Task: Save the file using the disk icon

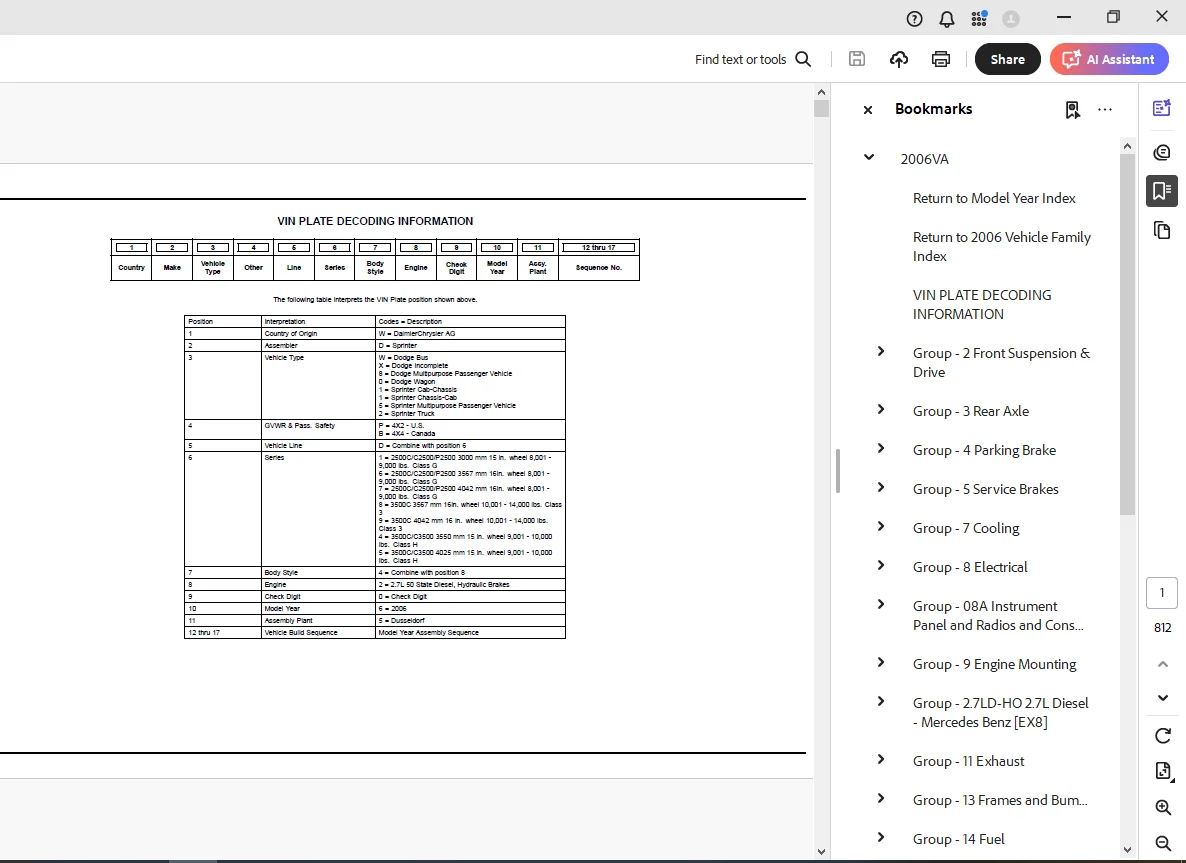Action: pyautogui.click(x=857, y=59)
